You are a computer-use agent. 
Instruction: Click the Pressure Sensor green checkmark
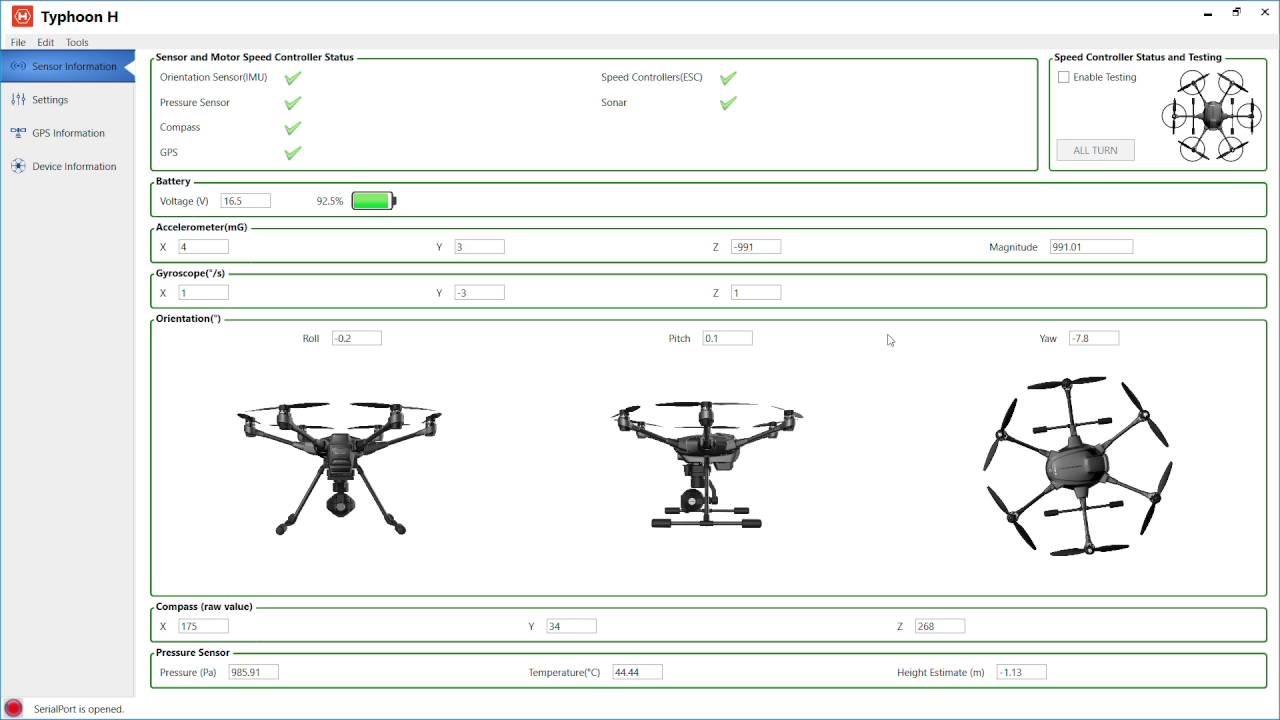tap(293, 102)
